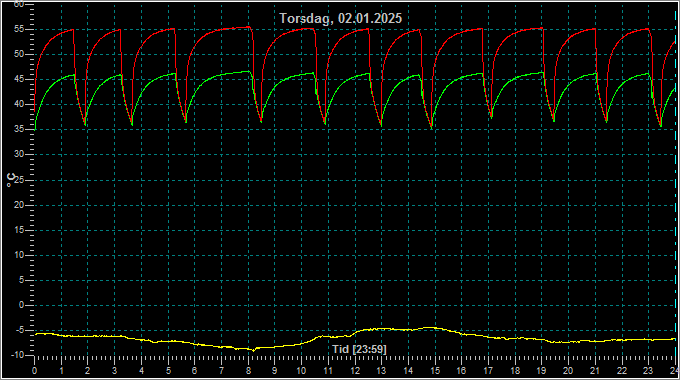This screenshot has height=380, width=680.
Task: Click the 35 degree scale label
Action: pyautogui.click(x=19, y=129)
